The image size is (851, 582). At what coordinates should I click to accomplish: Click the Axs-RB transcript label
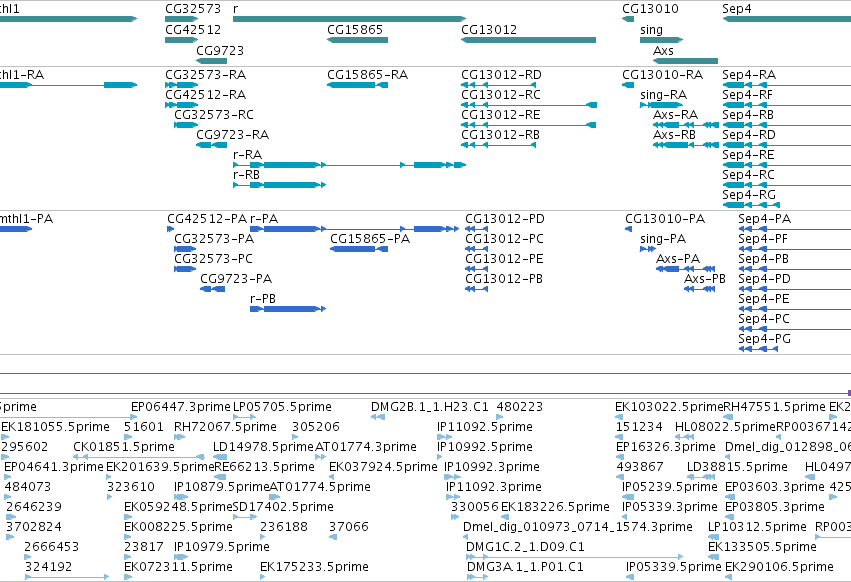[x=674, y=135]
